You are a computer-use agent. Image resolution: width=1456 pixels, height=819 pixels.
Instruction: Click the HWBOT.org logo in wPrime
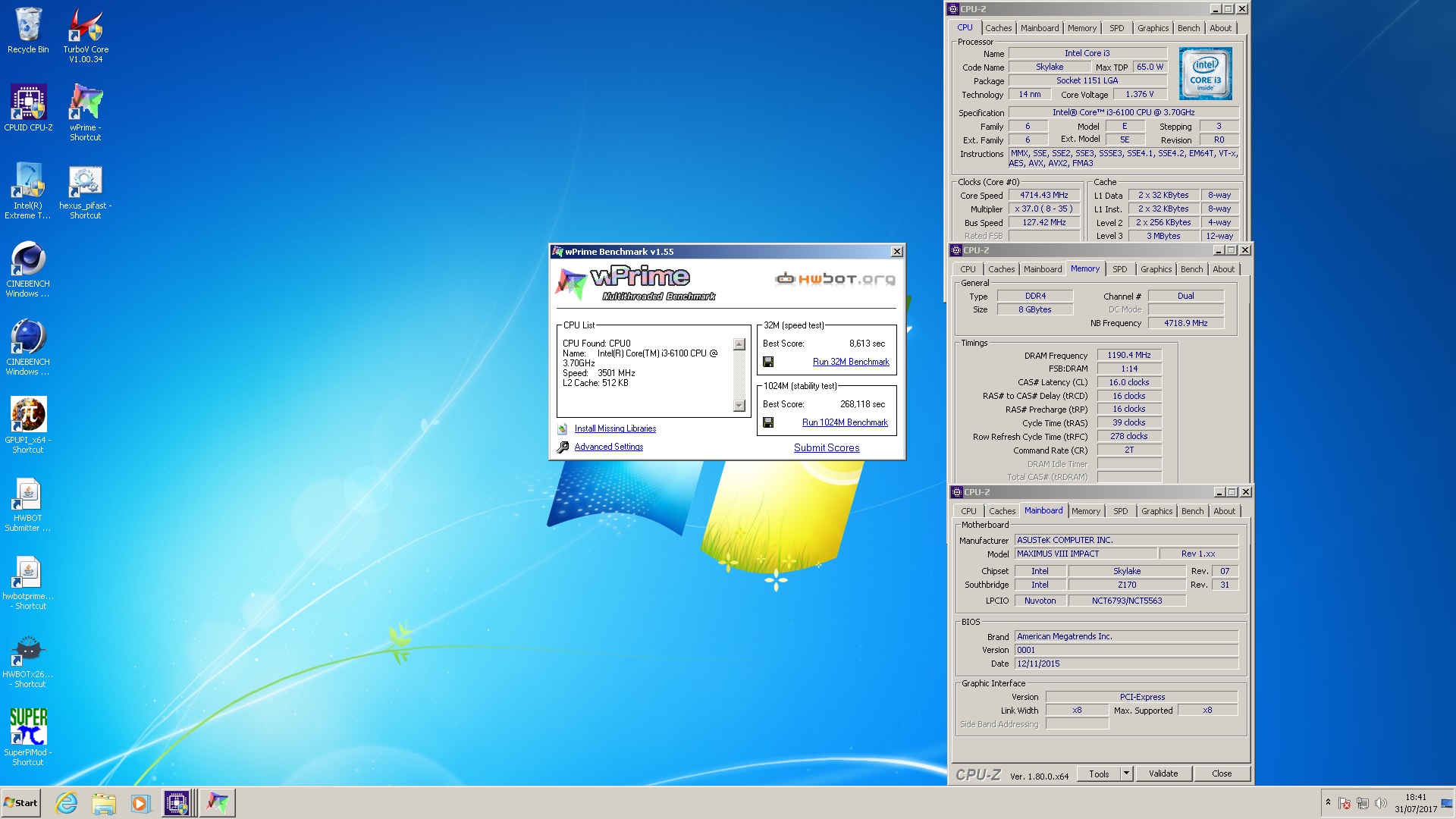tap(835, 279)
